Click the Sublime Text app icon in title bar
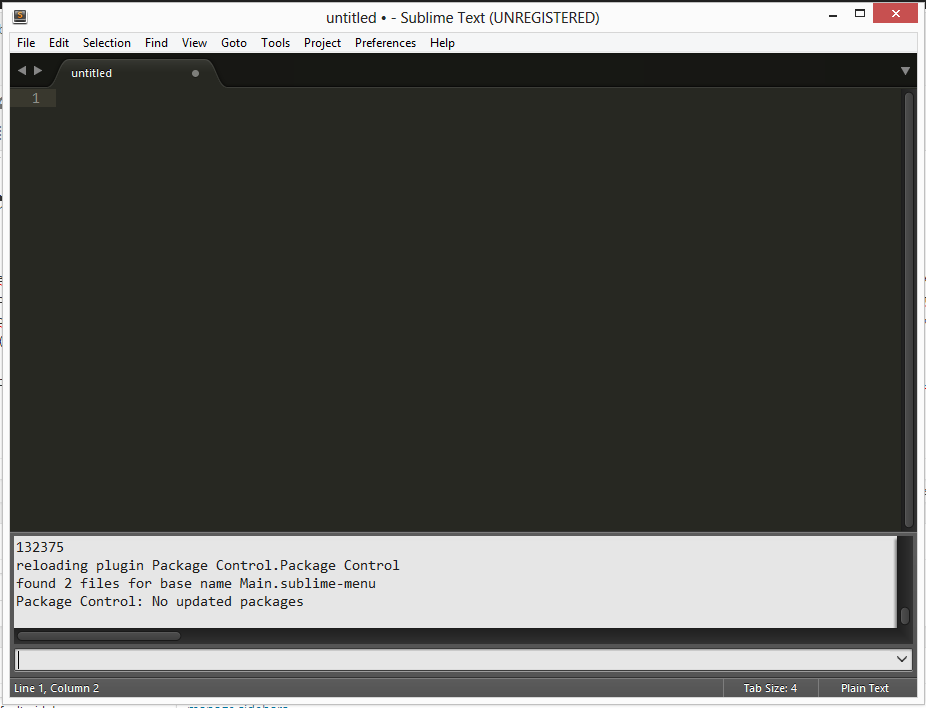Viewport: 926px width, 708px height. 20,17
